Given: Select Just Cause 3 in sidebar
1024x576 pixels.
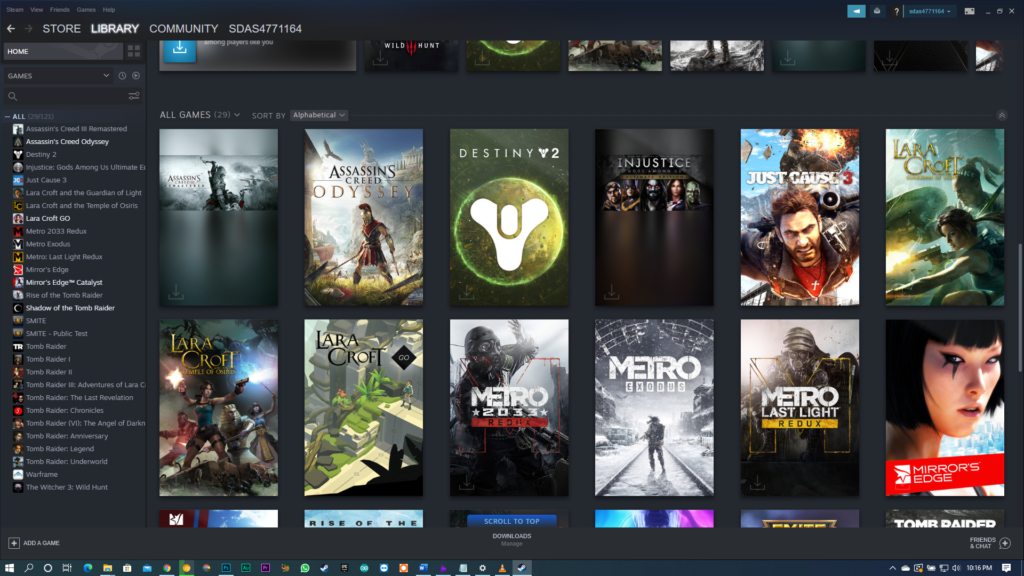Looking at the screenshot, I should 46,180.
